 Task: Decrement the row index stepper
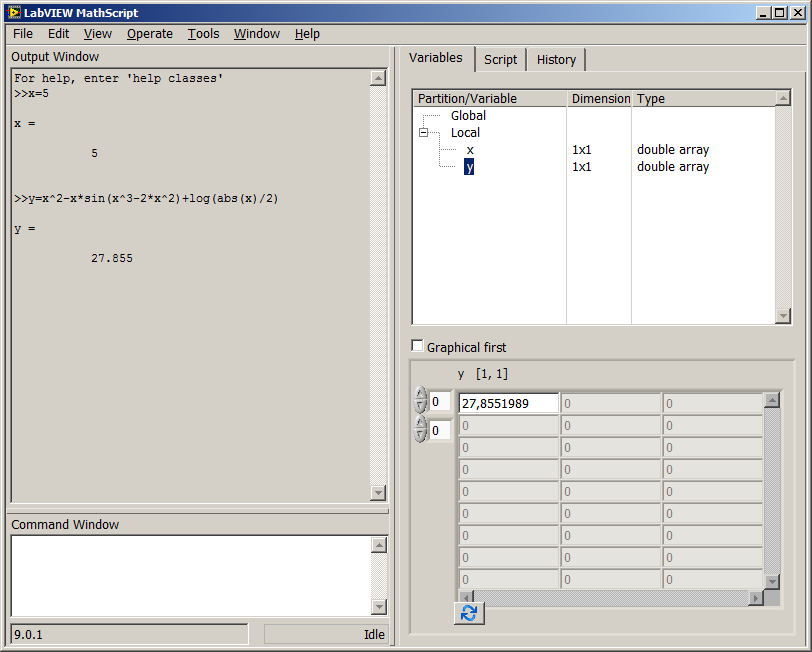(420, 407)
